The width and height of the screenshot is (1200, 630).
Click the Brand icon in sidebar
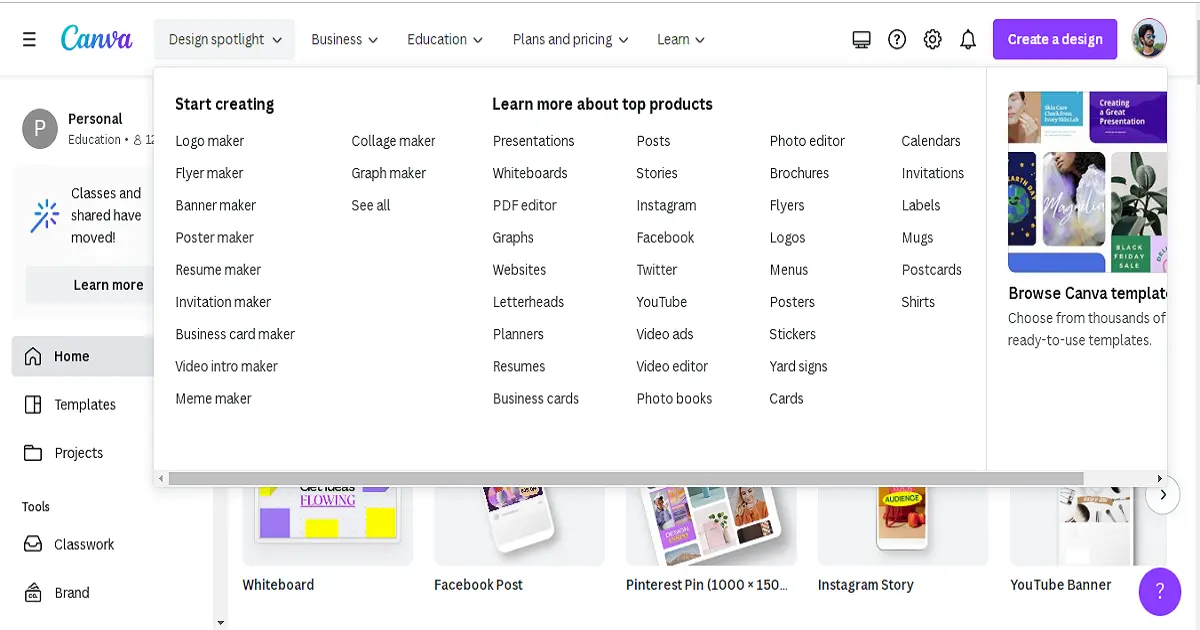(33, 592)
